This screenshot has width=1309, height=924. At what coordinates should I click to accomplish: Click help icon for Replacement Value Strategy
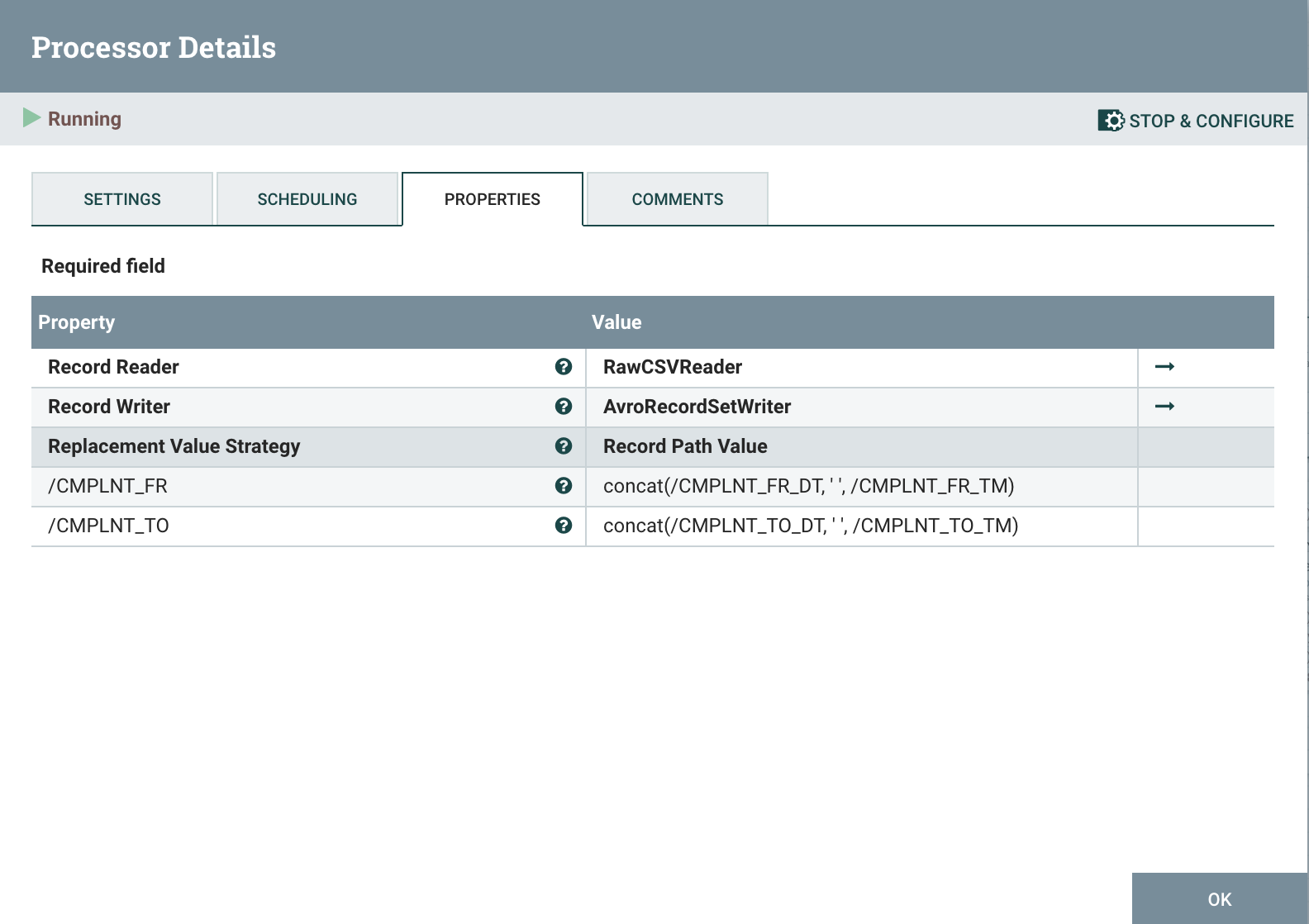564,446
